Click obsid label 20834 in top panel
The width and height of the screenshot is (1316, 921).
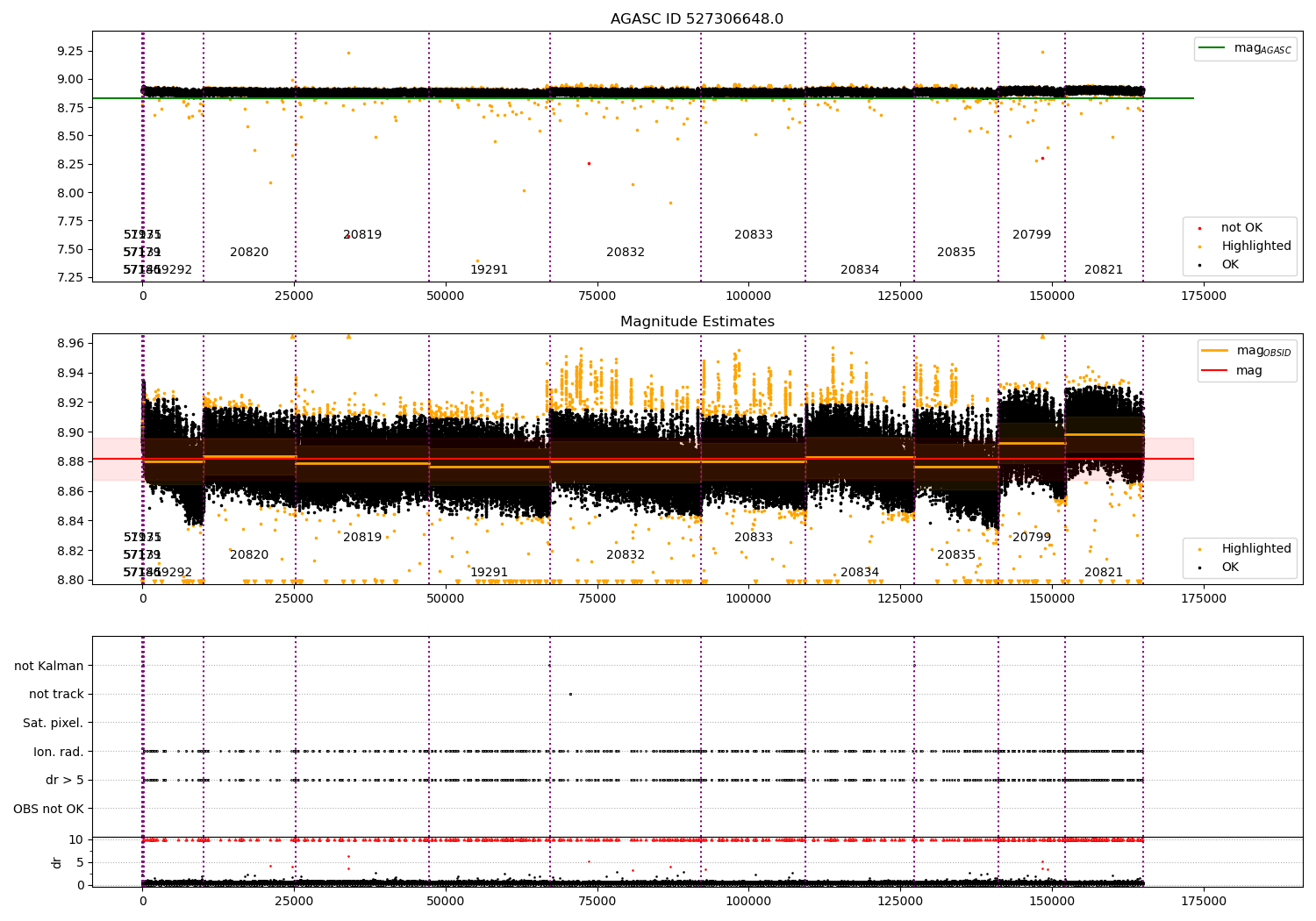(860, 270)
